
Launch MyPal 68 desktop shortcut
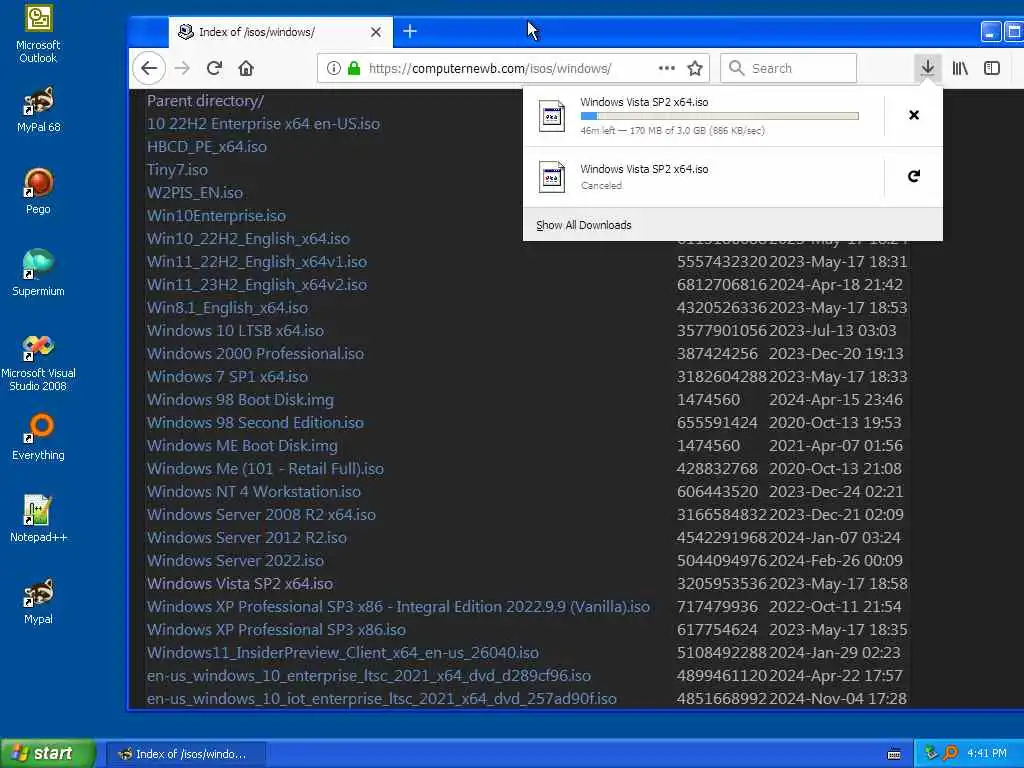pyautogui.click(x=38, y=109)
